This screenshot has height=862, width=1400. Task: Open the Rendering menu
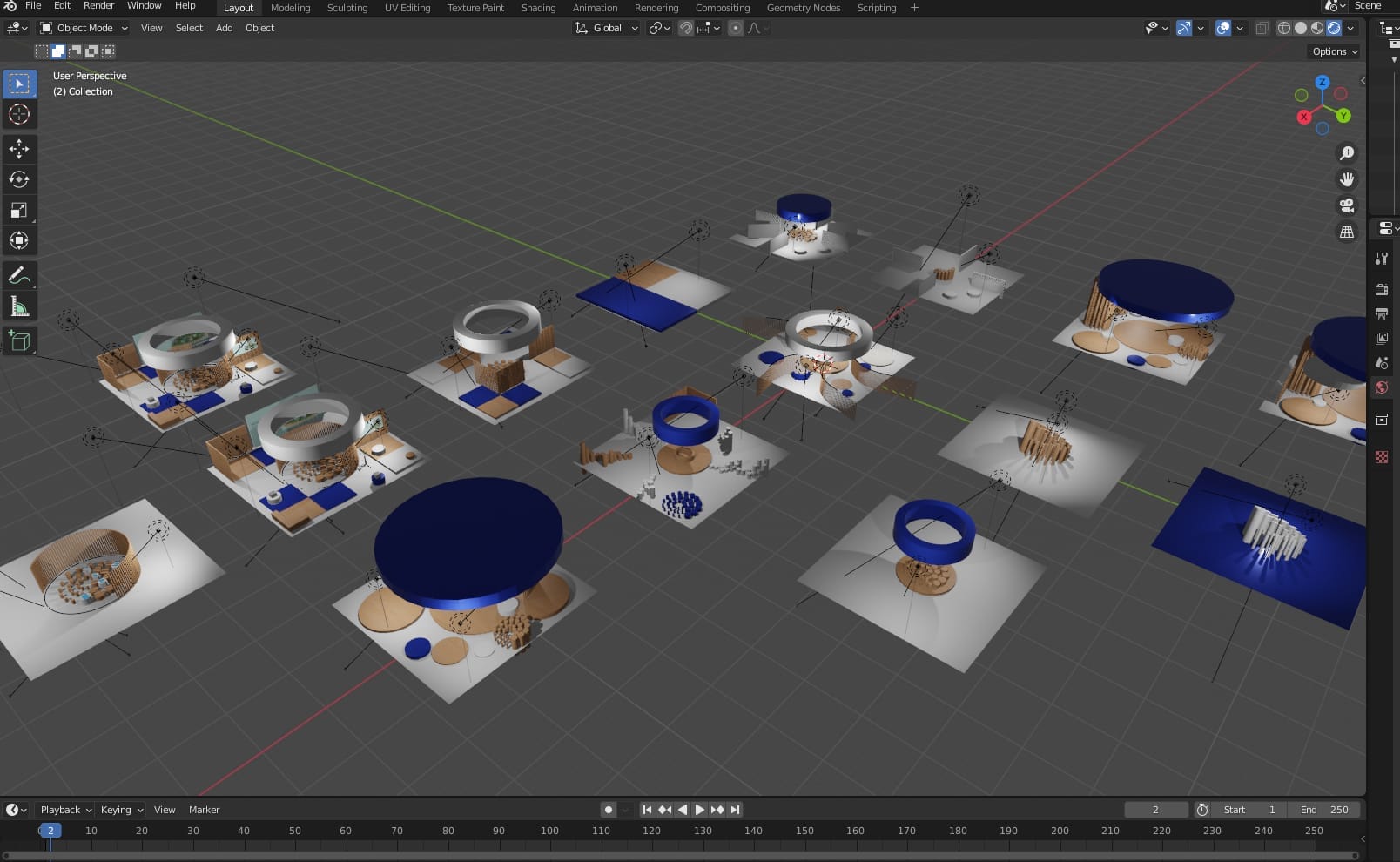656,8
